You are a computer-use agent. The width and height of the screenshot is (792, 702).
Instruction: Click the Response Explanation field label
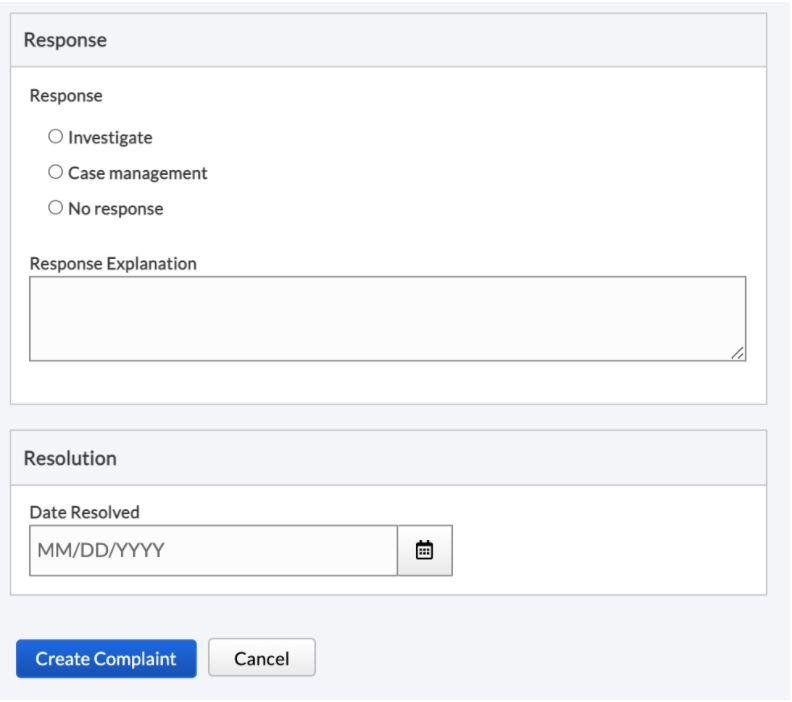113,264
